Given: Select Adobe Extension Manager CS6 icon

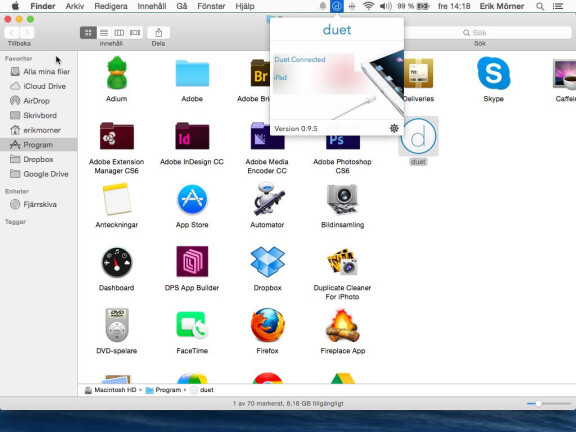Looking at the screenshot, I should pyautogui.click(x=116, y=136).
